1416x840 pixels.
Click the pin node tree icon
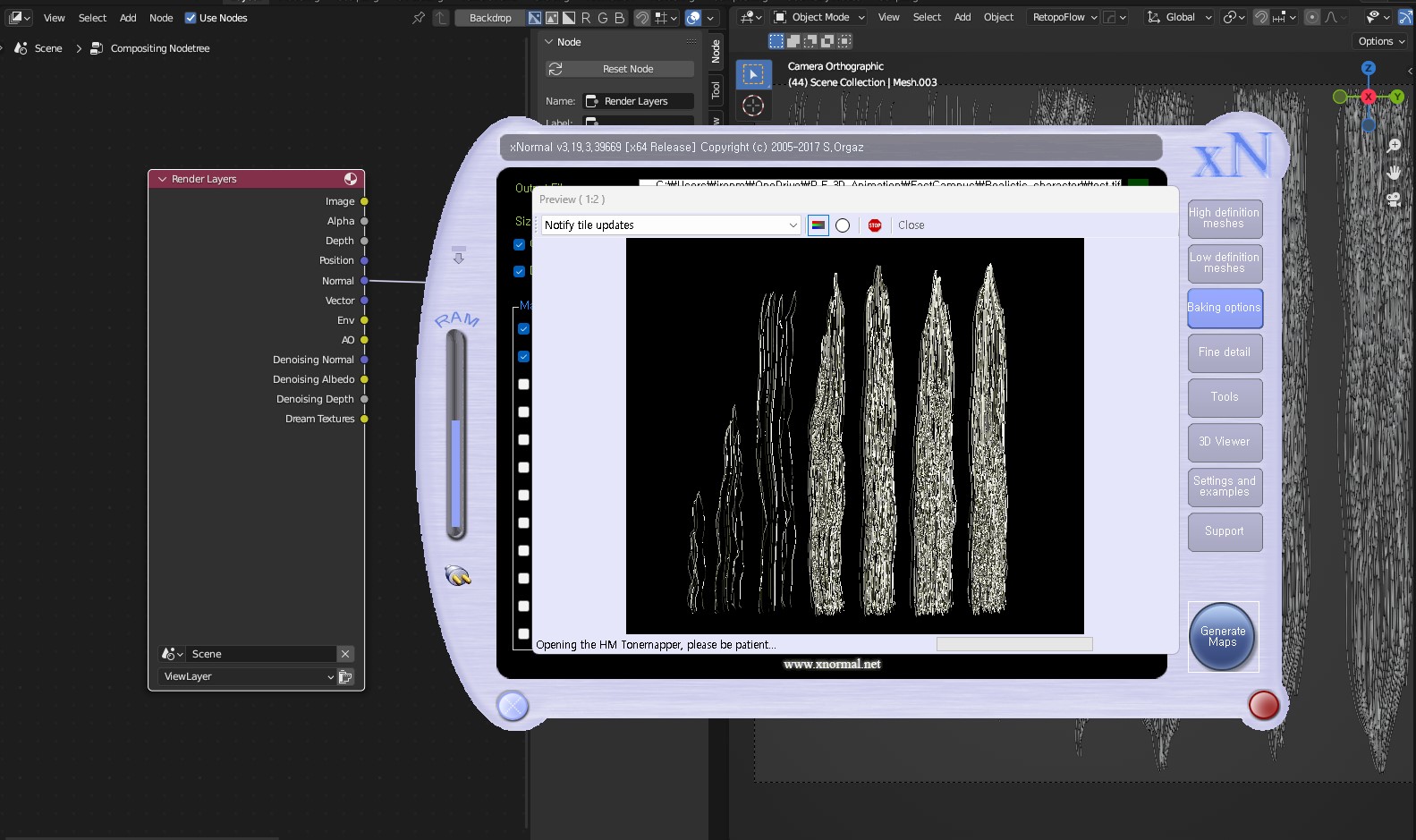(418, 18)
